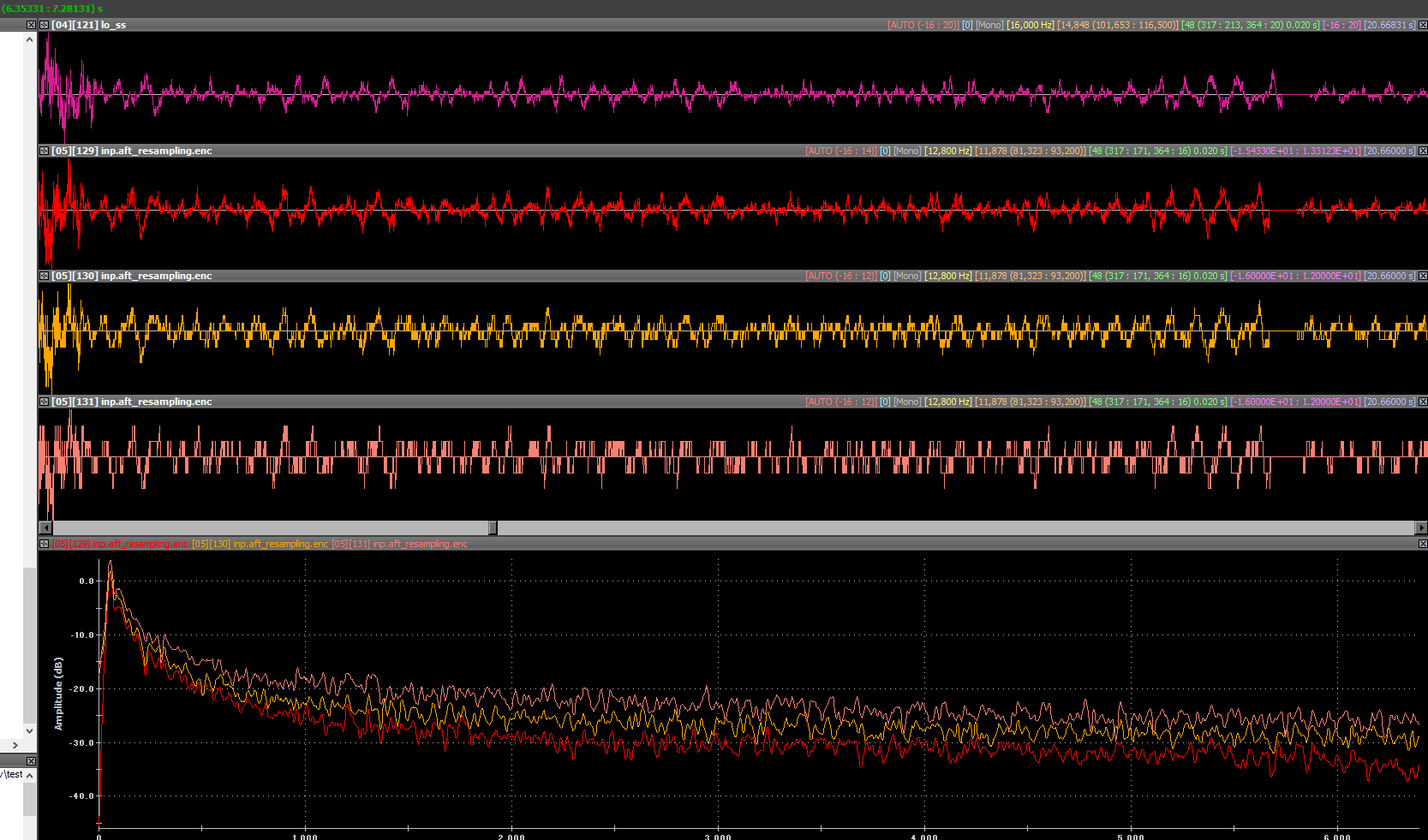This screenshot has height=840, width=1428.
Task: Close the left side panel
Action: (31, 25)
